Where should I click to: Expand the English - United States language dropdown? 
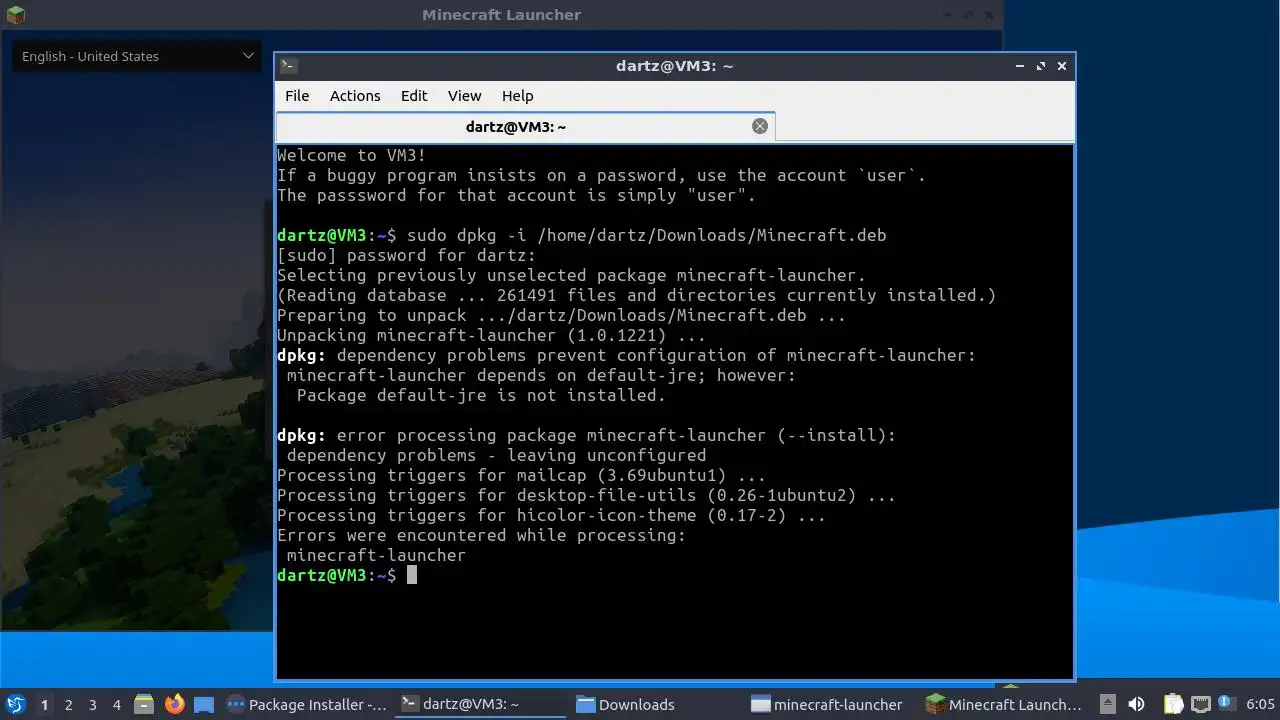tap(137, 56)
